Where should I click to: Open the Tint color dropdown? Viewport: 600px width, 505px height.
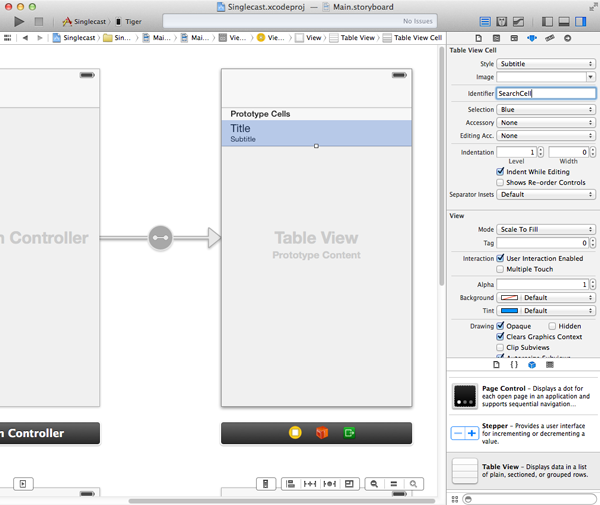point(558,311)
